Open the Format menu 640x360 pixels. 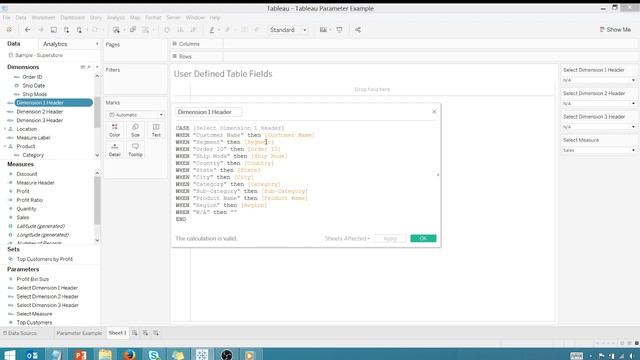(153, 18)
